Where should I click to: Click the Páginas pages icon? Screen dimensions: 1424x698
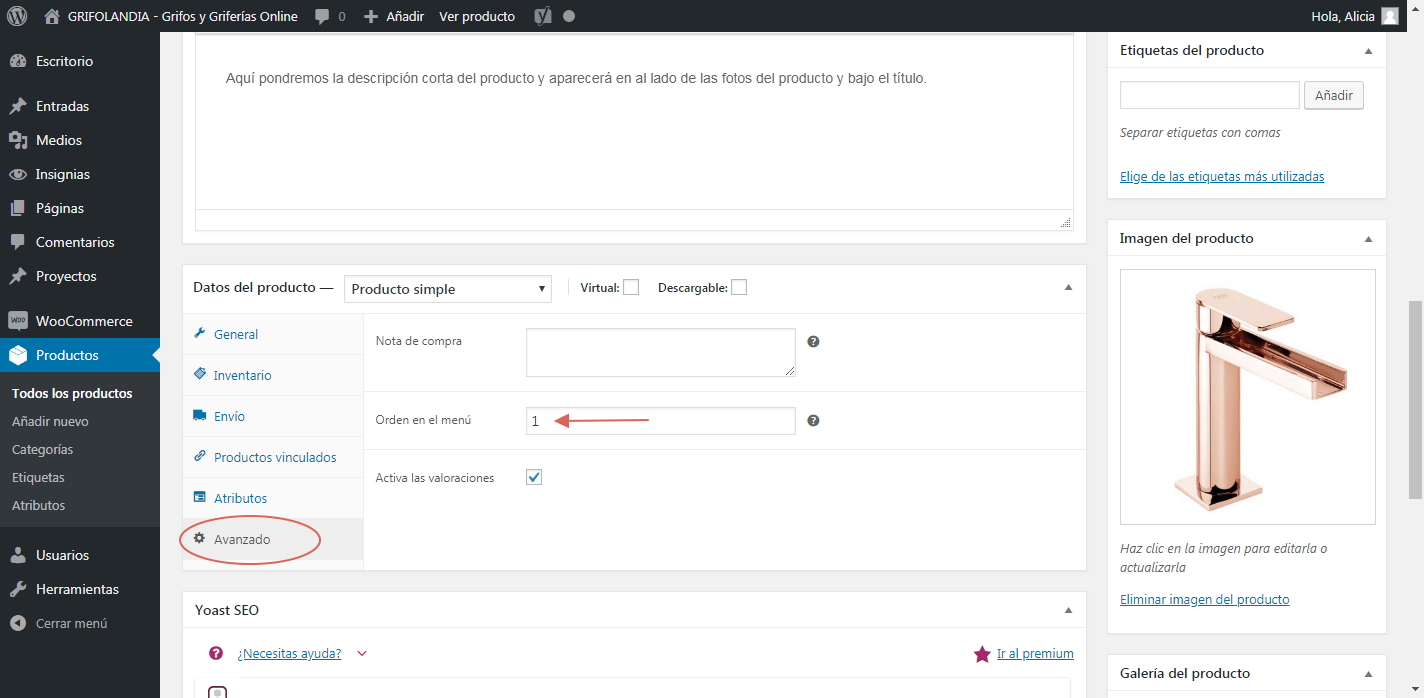[x=17, y=208]
